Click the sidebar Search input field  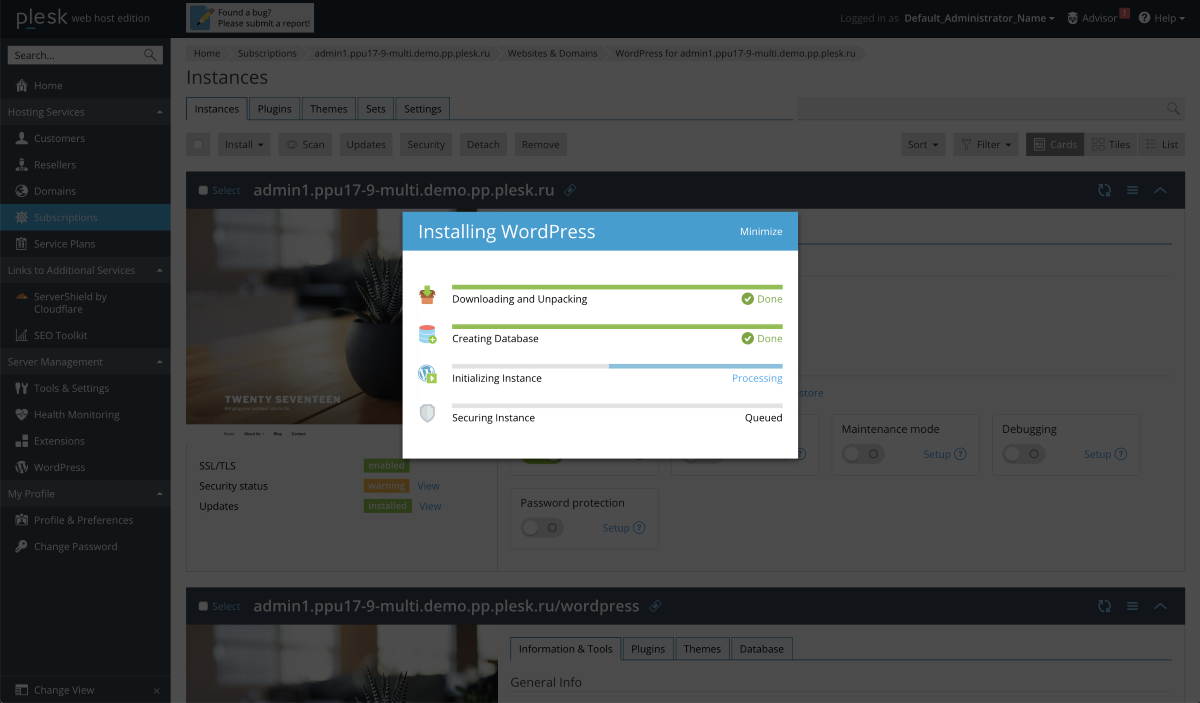point(76,55)
